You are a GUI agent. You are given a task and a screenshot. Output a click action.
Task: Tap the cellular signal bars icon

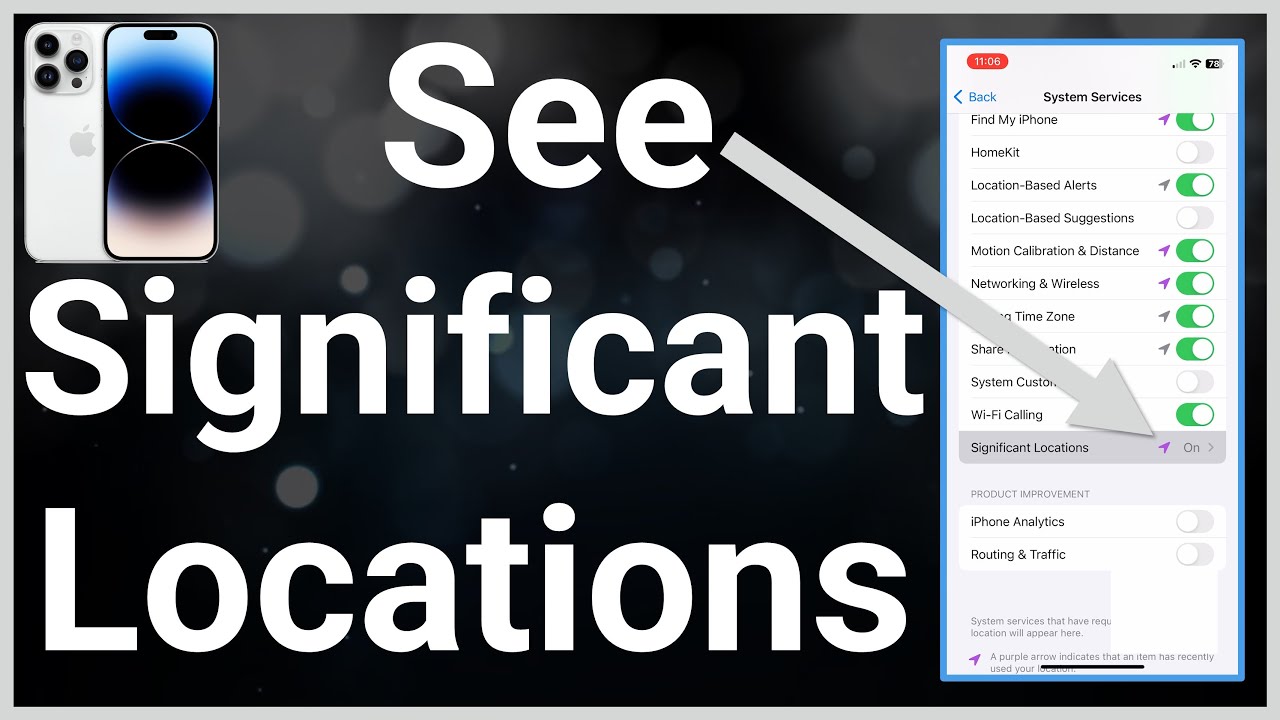tap(1178, 64)
